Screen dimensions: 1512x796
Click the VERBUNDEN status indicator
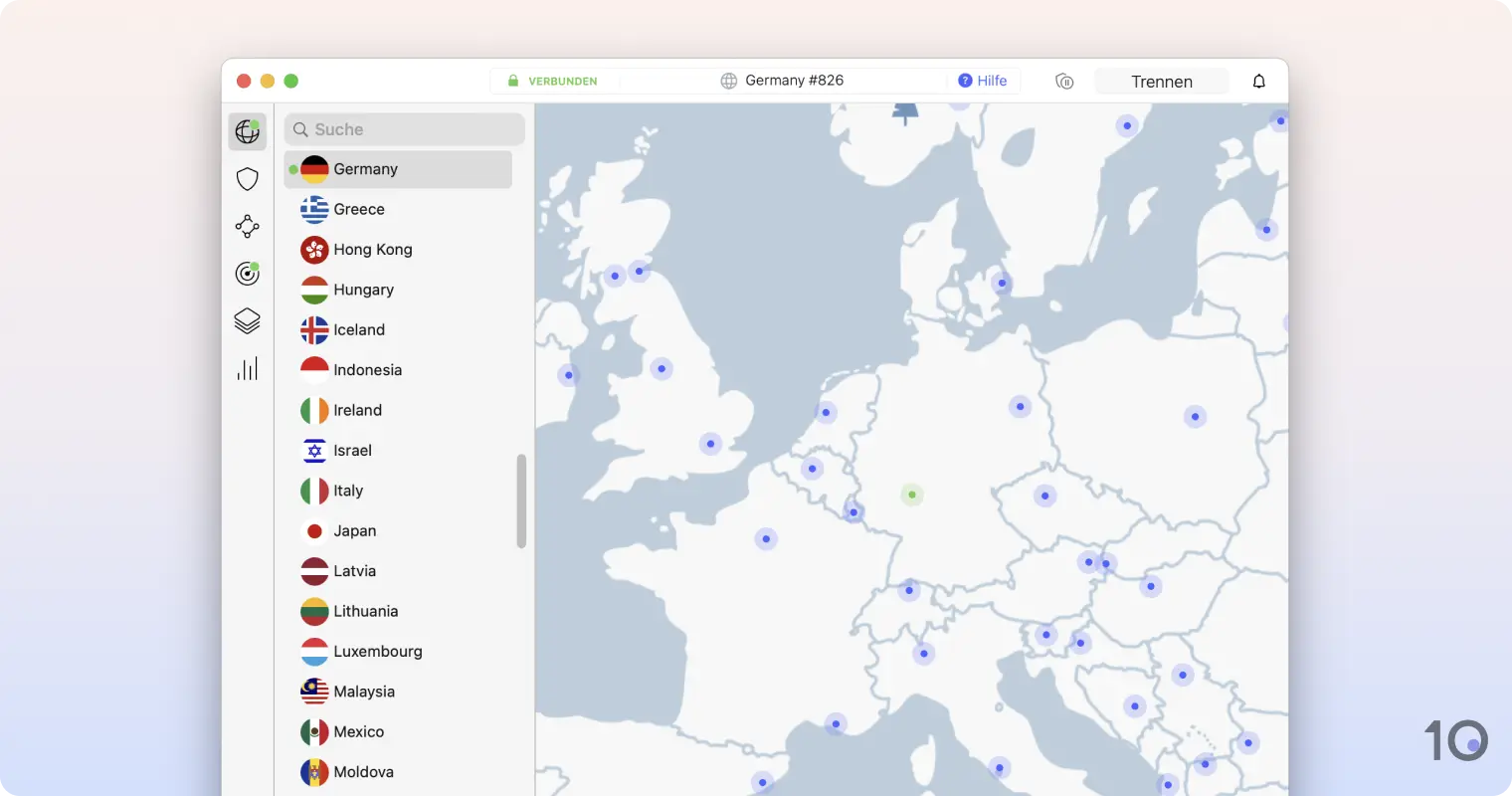[553, 81]
